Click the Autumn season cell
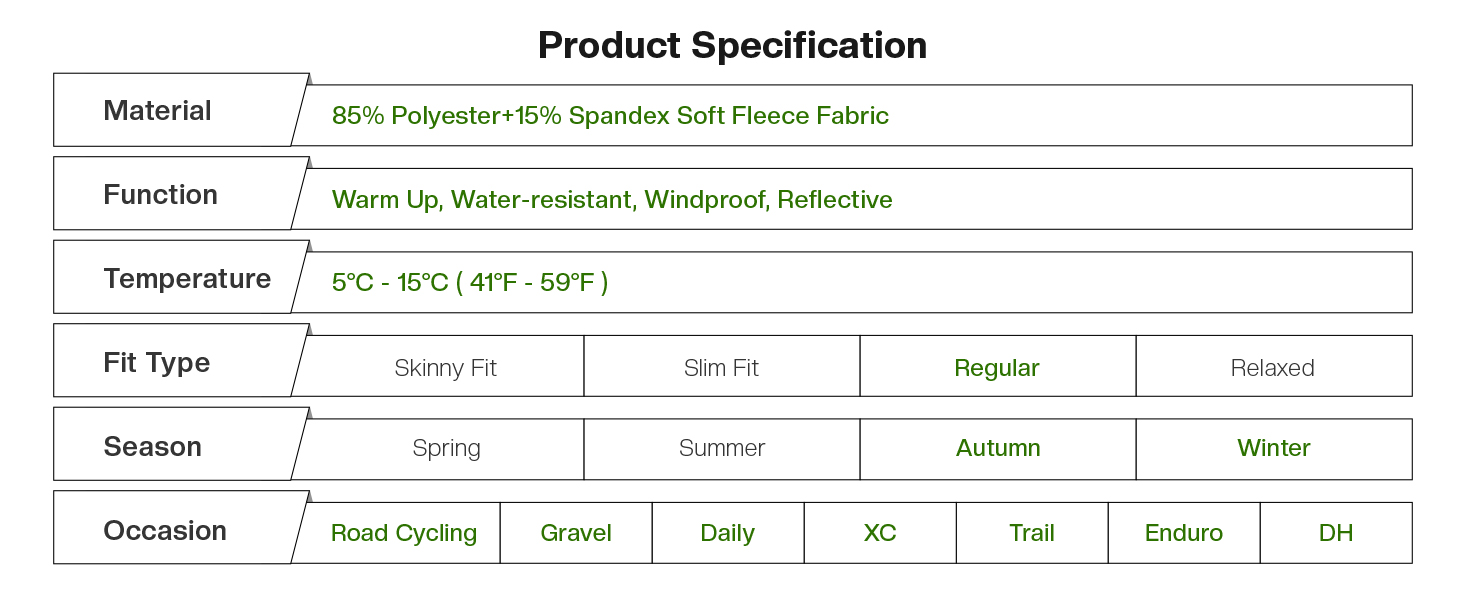The image size is (1464, 600). click(x=997, y=449)
